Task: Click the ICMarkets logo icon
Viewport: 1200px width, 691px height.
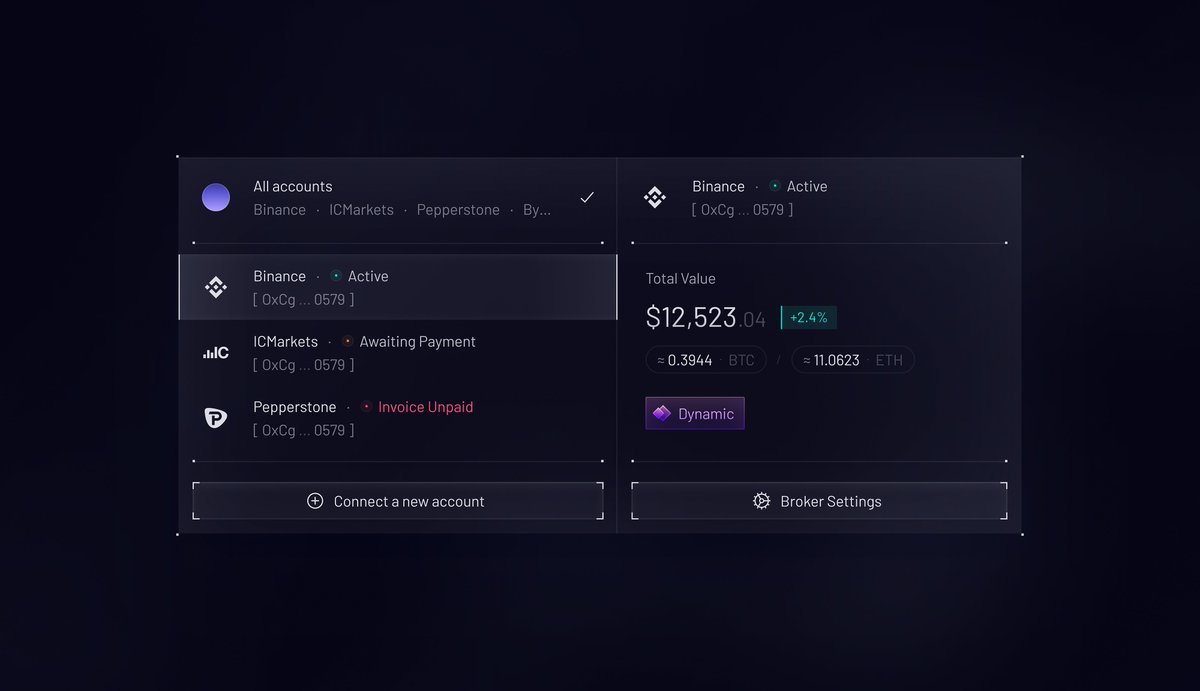Action: (x=215, y=353)
